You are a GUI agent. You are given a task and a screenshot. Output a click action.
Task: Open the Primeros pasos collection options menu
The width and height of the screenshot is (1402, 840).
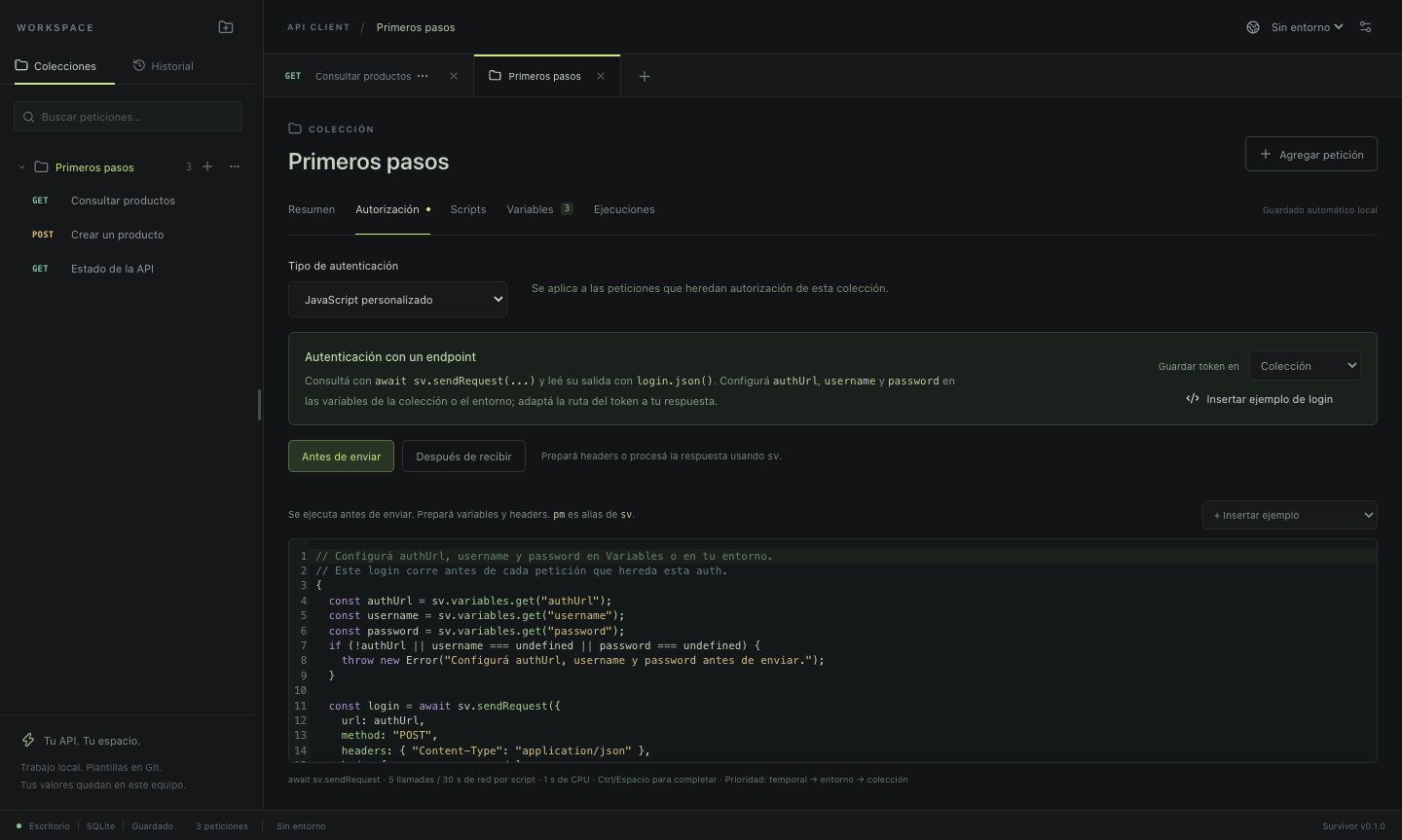(235, 166)
